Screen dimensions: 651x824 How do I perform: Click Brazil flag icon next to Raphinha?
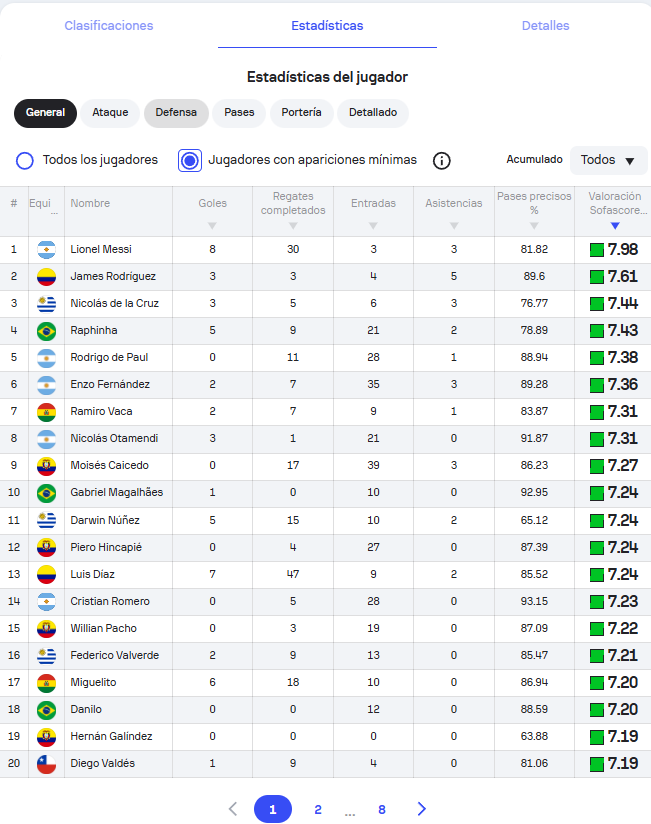click(x=46, y=331)
